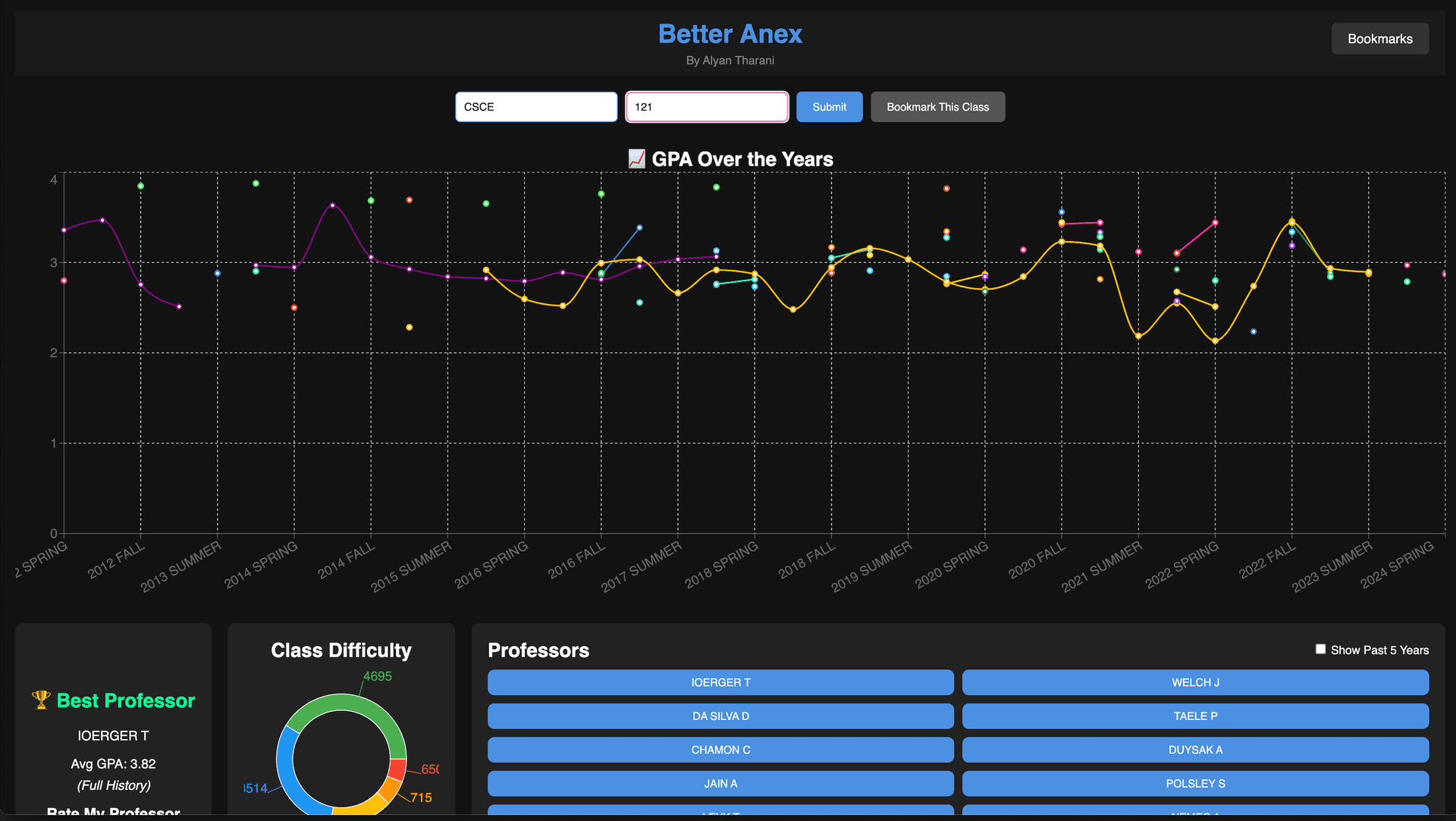Click the chart emoji in GPA Over the Years title
This screenshot has width=1456, height=821.
[x=637, y=158]
